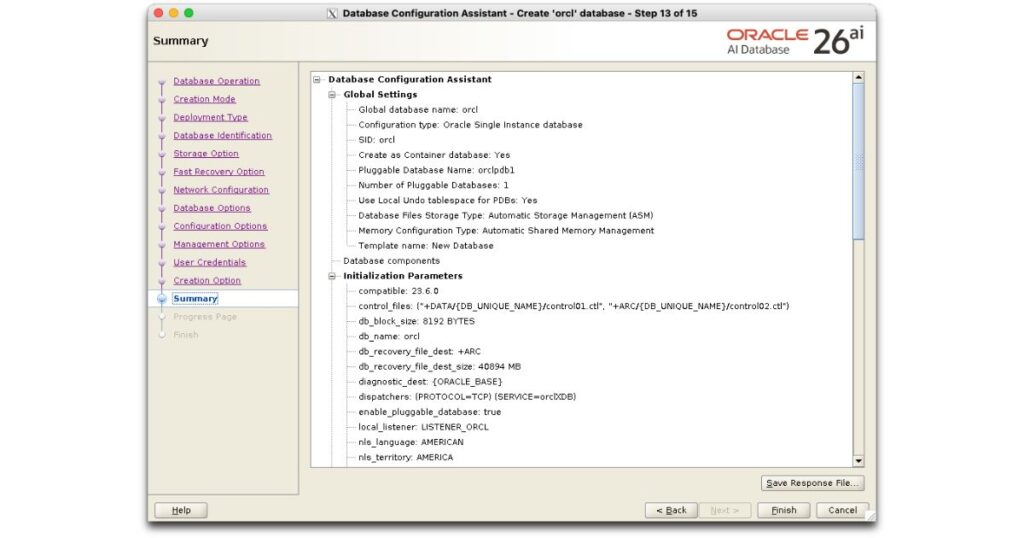Select the Database components tree row
Image resolution: width=1024 pixels, height=538 pixels.
pyautogui.click(x=391, y=261)
